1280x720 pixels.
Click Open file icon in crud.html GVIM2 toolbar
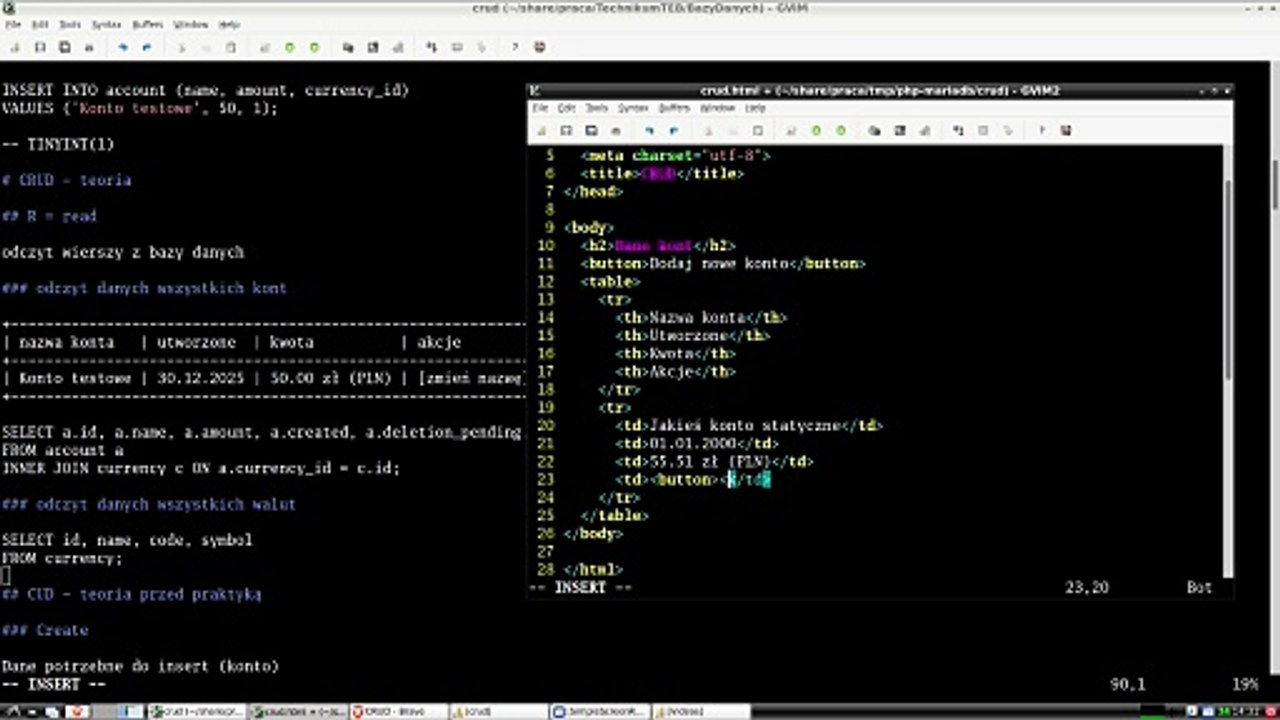[x=541, y=131]
